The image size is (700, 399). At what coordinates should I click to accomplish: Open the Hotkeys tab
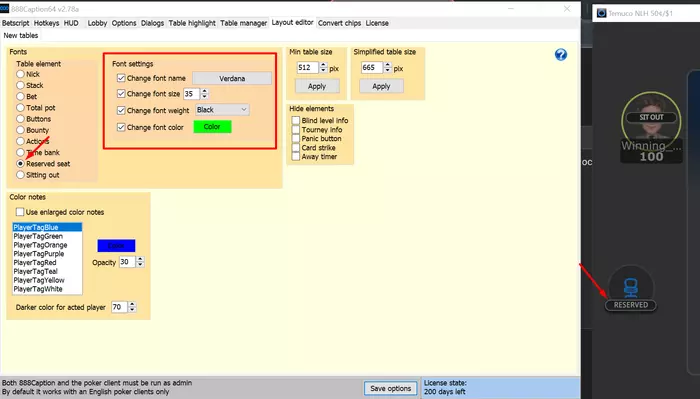46,23
